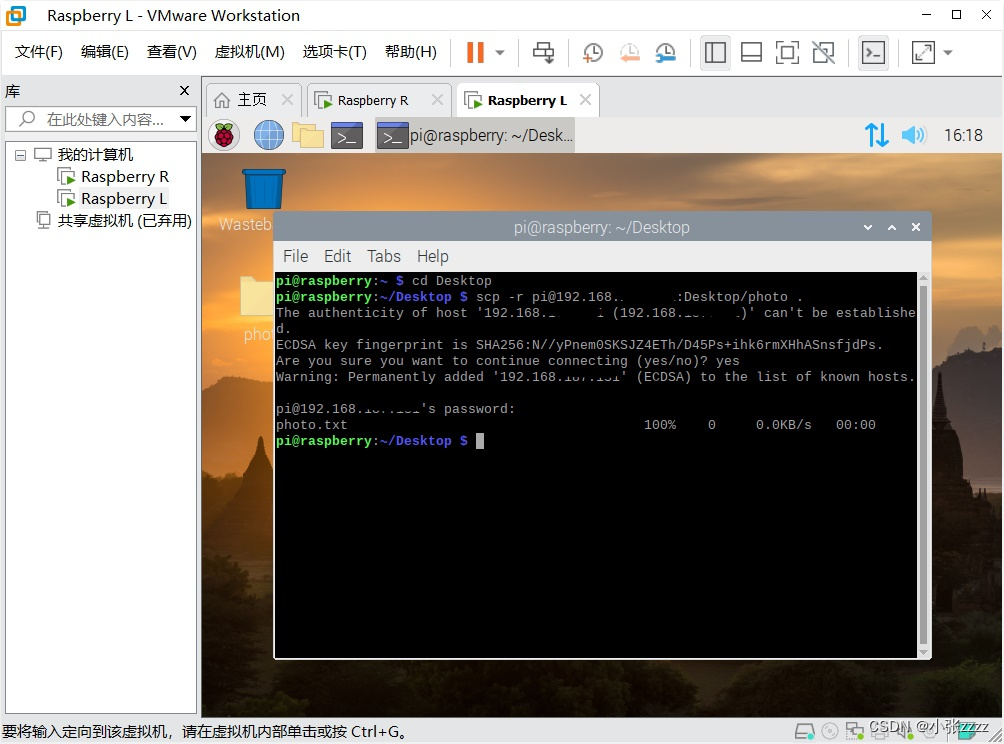Open the 虚拟机(M) menu
Viewport: 1004px width, 744px height.
click(x=249, y=52)
